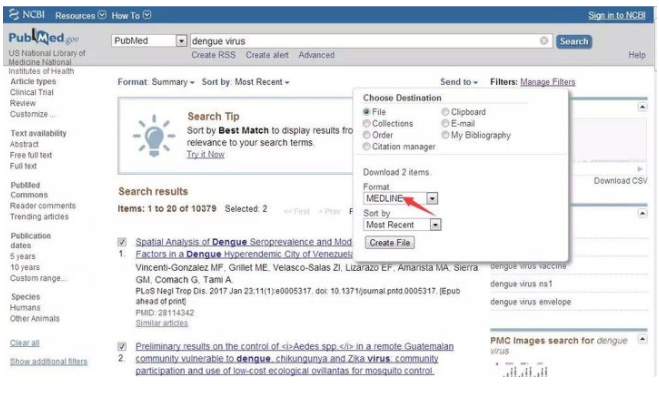Open Spatial Analysis of Dengue Seroprevalence article
This screenshot has width=659, height=395.
point(244,248)
